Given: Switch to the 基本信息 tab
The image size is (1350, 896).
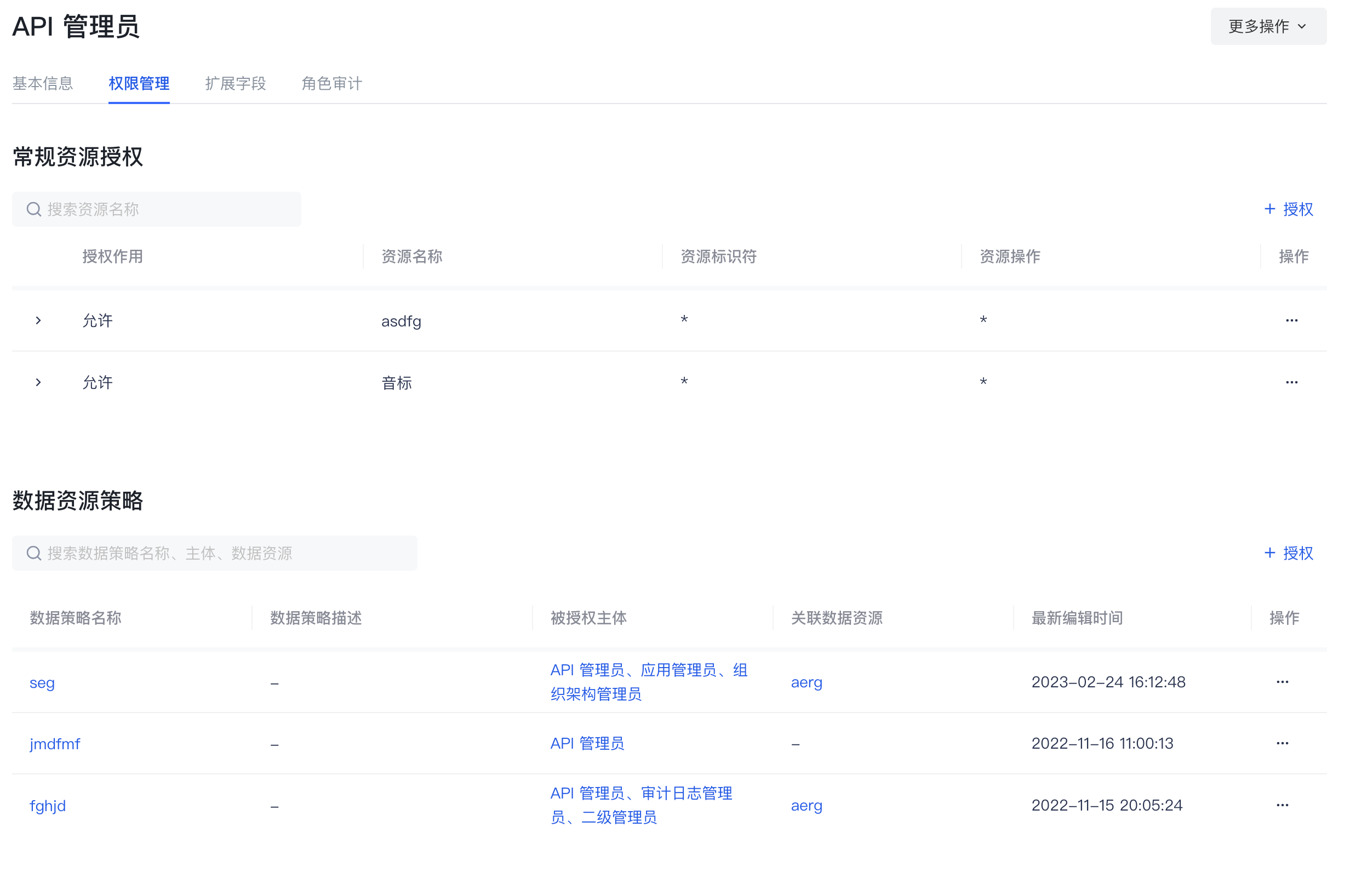Looking at the screenshot, I should click(x=43, y=83).
